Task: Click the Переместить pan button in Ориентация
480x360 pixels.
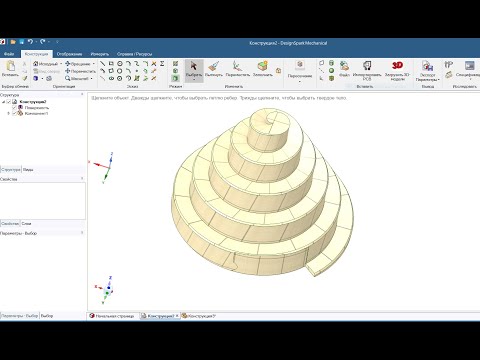Action: click(80, 71)
